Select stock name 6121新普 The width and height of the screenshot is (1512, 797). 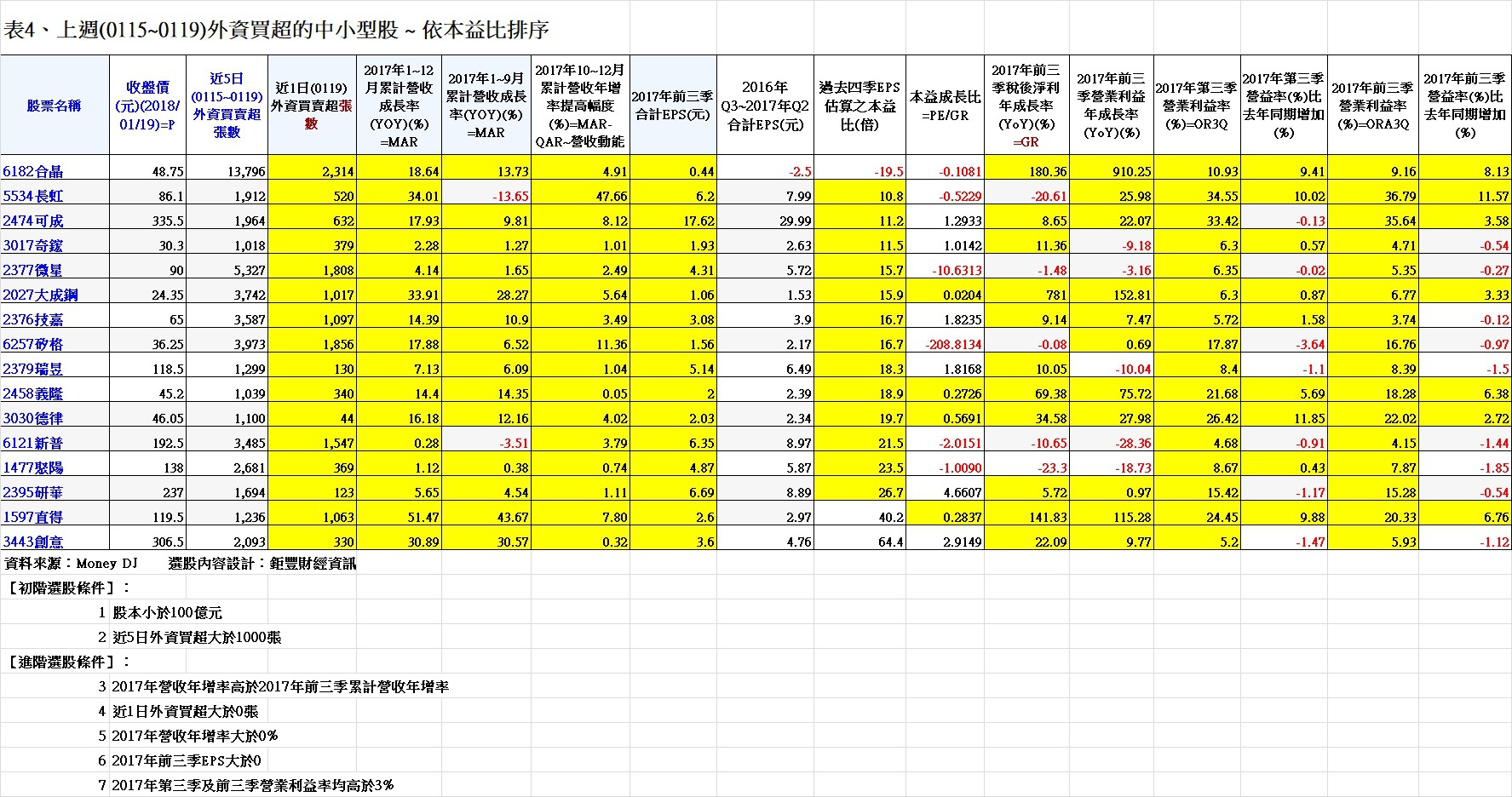tap(32, 443)
